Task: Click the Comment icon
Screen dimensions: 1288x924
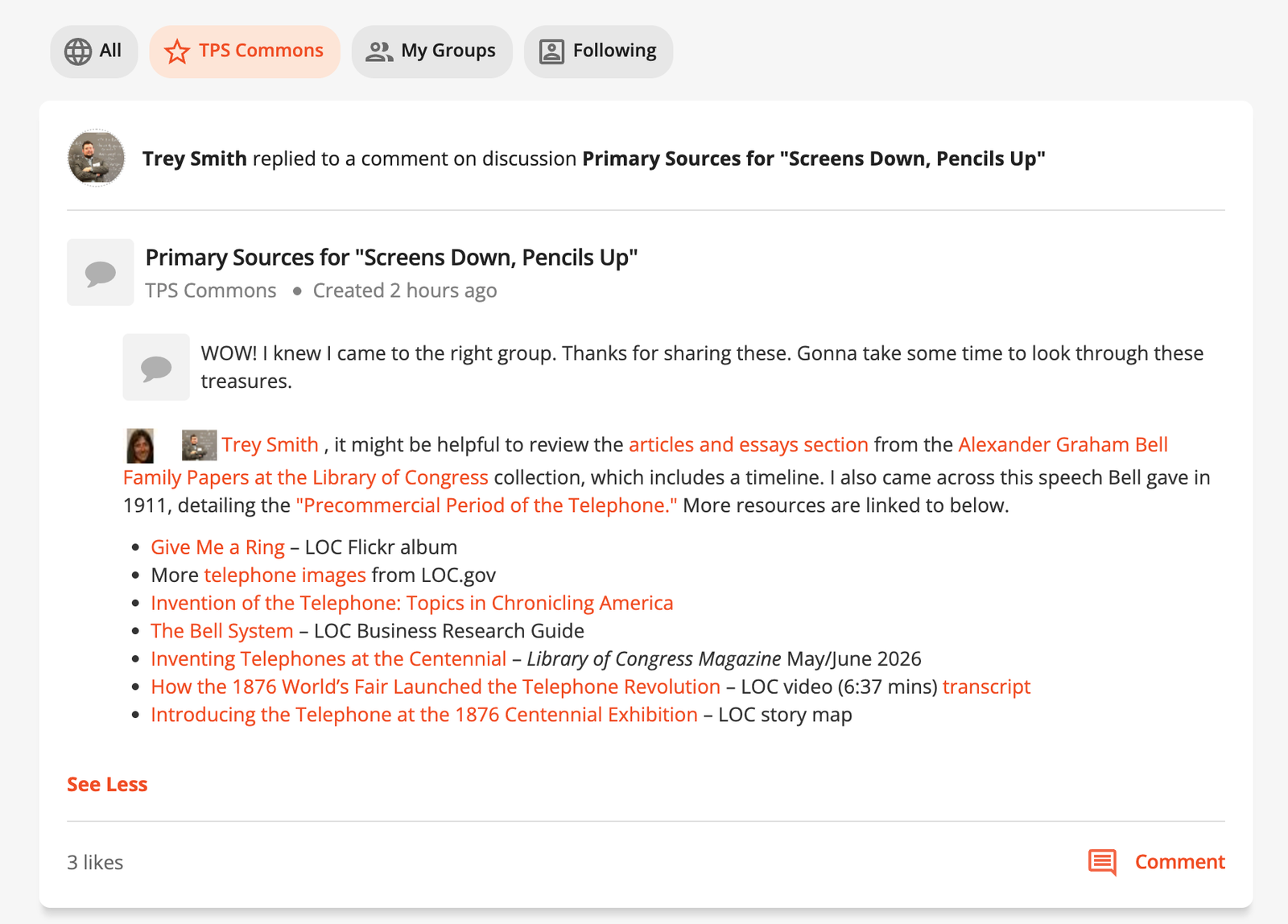Action: pos(1103,862)
